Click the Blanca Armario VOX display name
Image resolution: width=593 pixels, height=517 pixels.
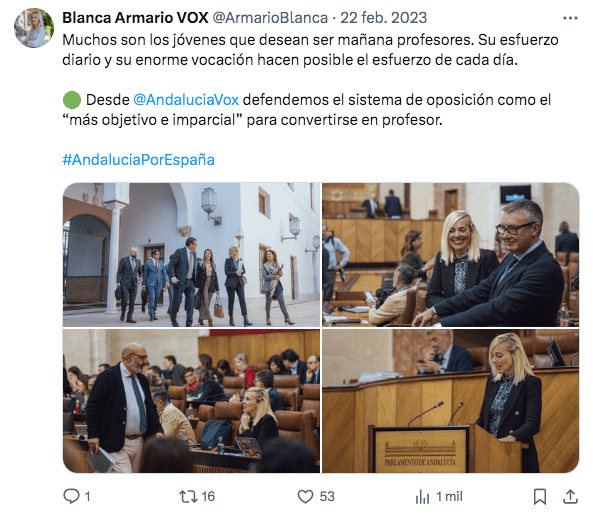pos(135,18)
